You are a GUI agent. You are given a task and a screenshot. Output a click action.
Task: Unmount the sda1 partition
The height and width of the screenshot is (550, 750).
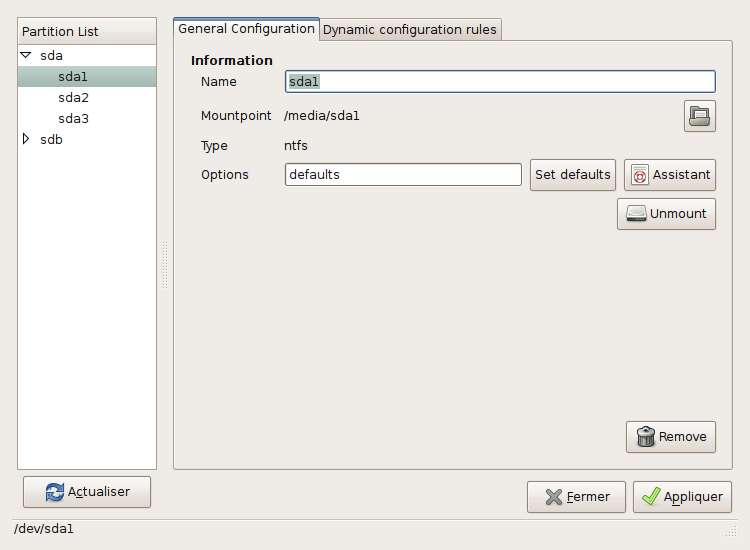[x=666, y=214]
